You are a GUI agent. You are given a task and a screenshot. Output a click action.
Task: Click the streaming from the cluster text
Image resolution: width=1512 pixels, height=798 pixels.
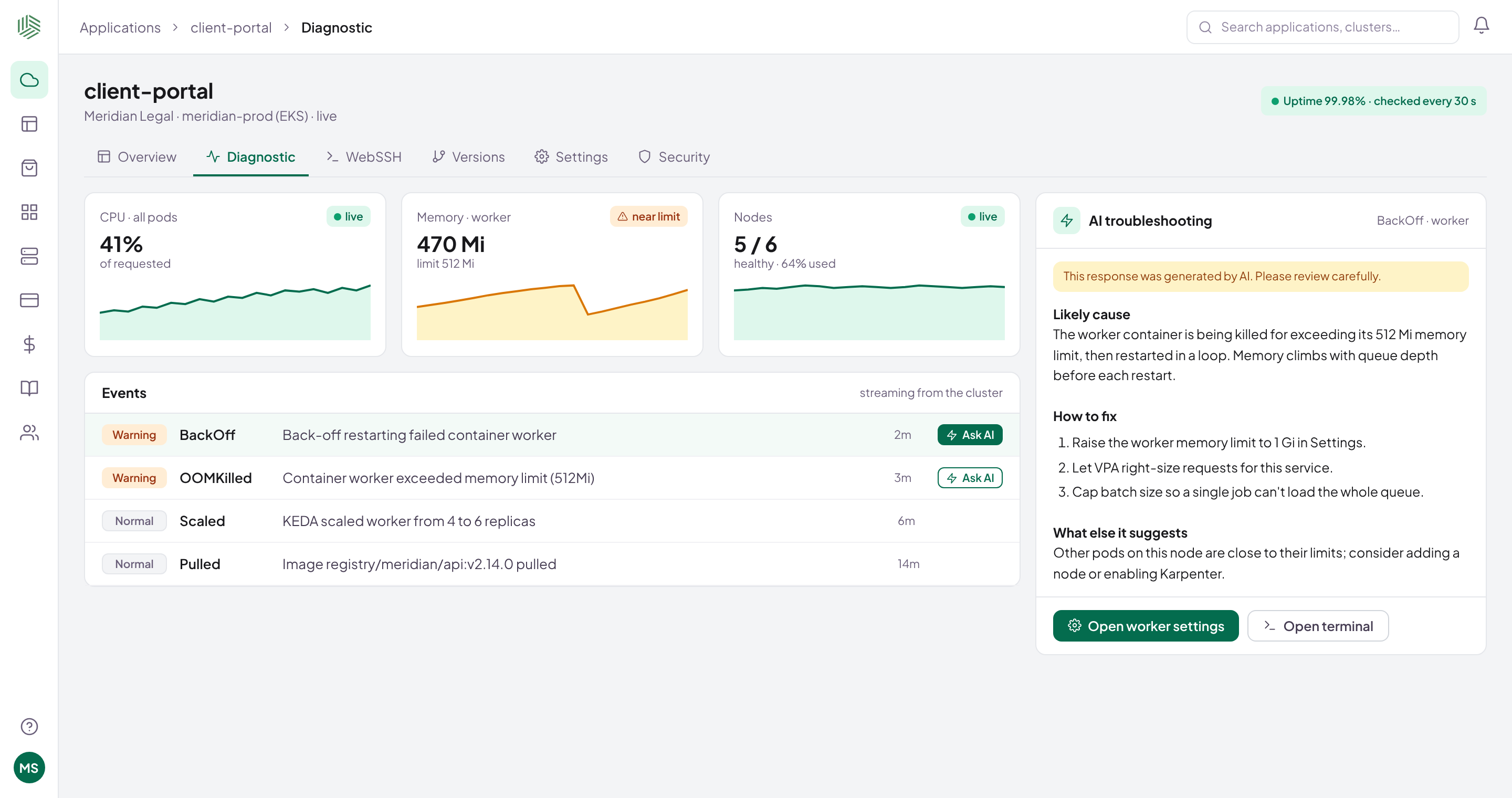(931, 393)
